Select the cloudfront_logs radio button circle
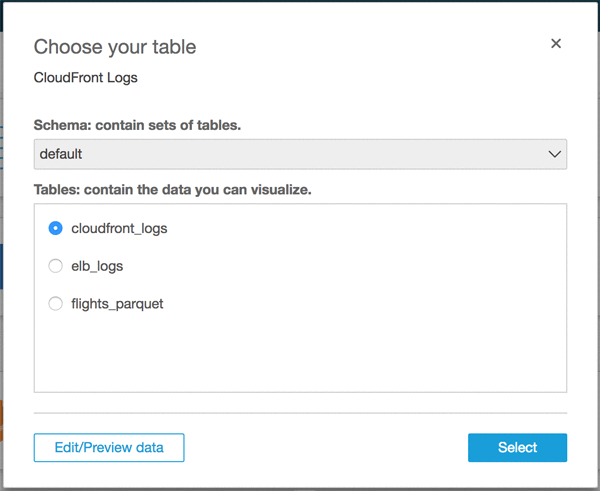Screen dimensions: 600x491 [56, 228]
